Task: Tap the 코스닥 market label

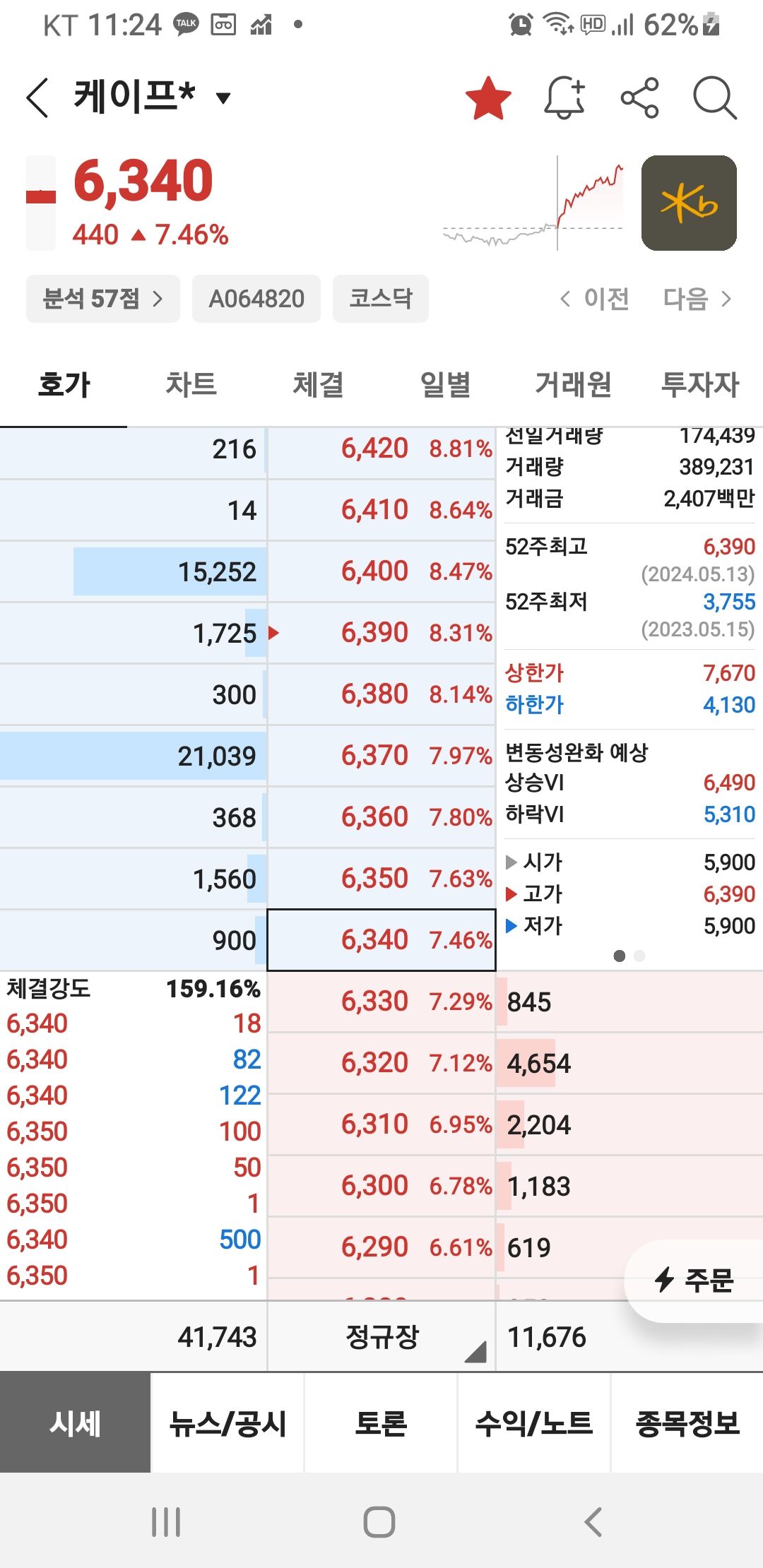Action: pyautogui.click(x=380, y=298)
